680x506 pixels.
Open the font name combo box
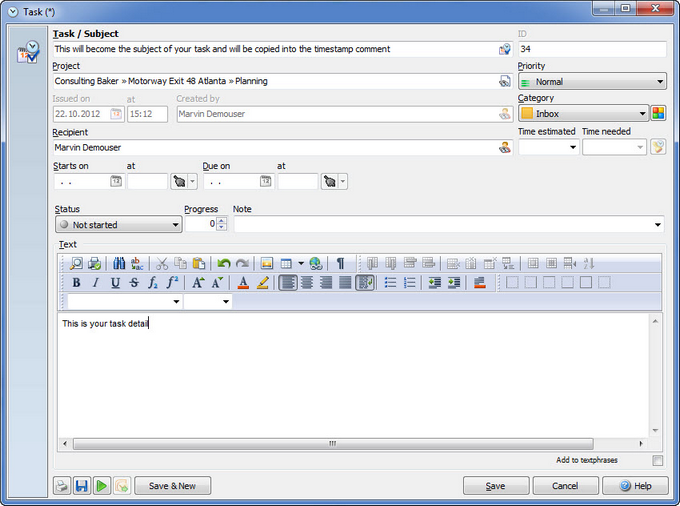[124, 301]
